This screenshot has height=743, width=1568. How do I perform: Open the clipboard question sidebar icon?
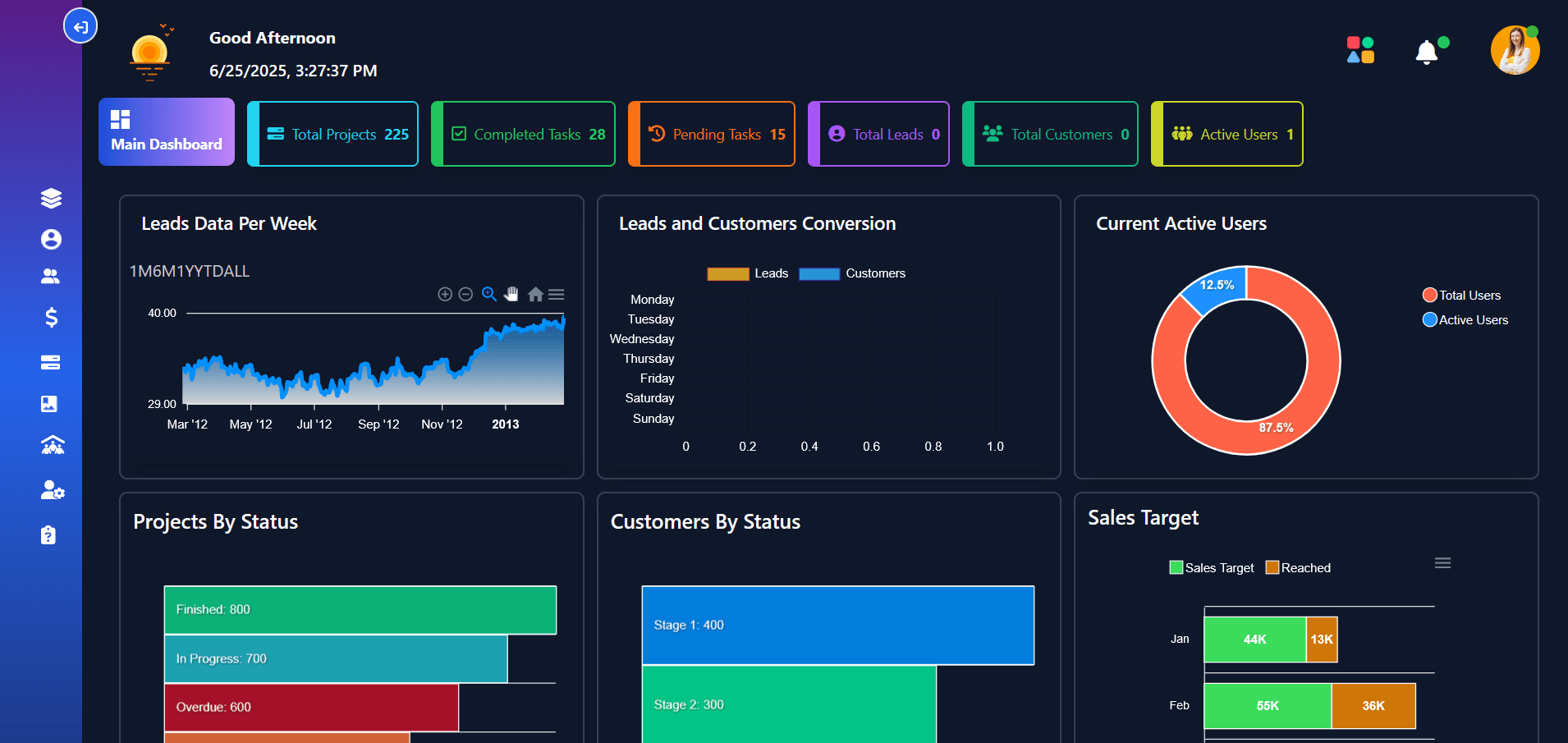point(48,535)
